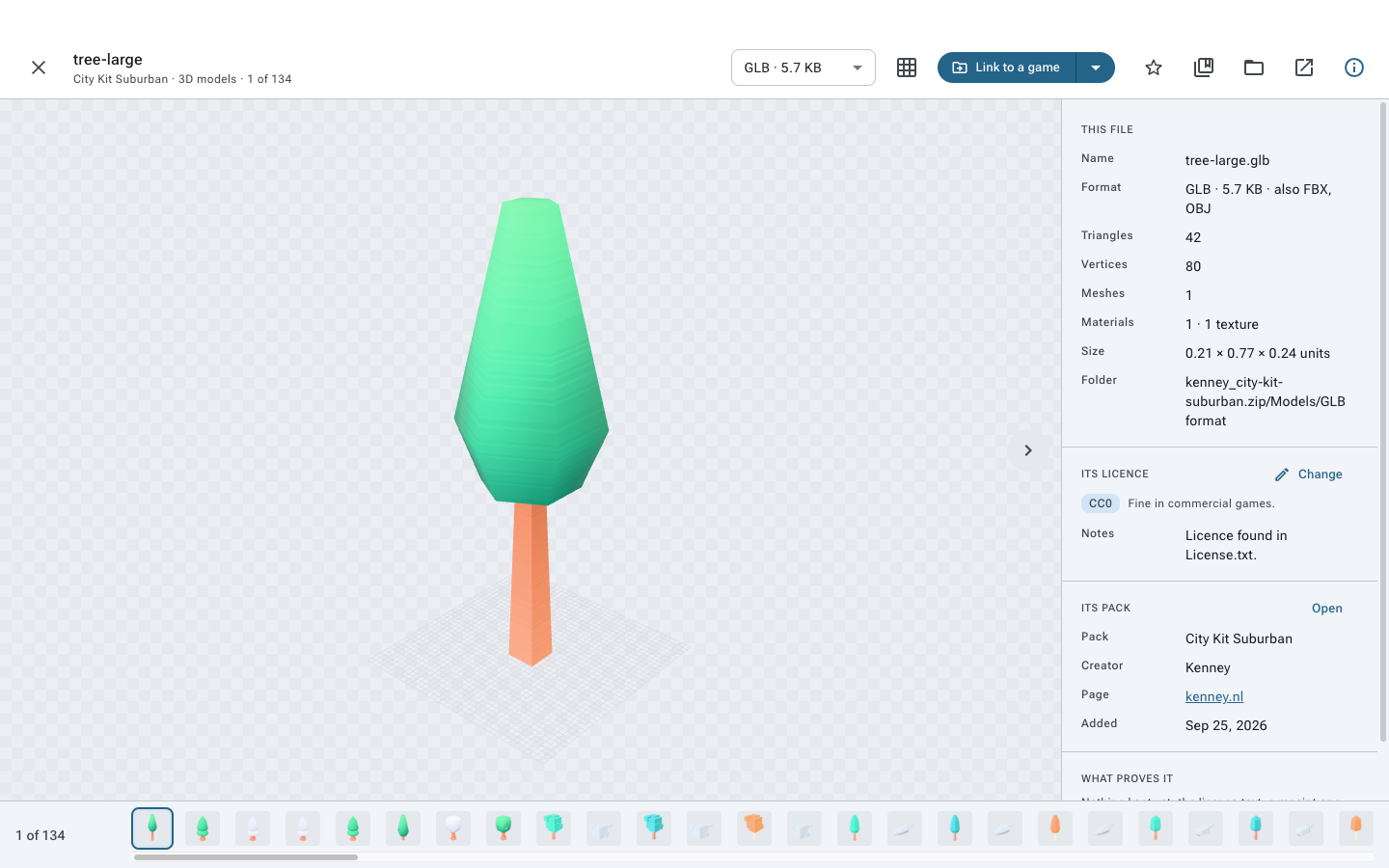Select the folder path kenney_city-kit-suburban.zip
The image size is (1389, 868).
point(1266,401)
